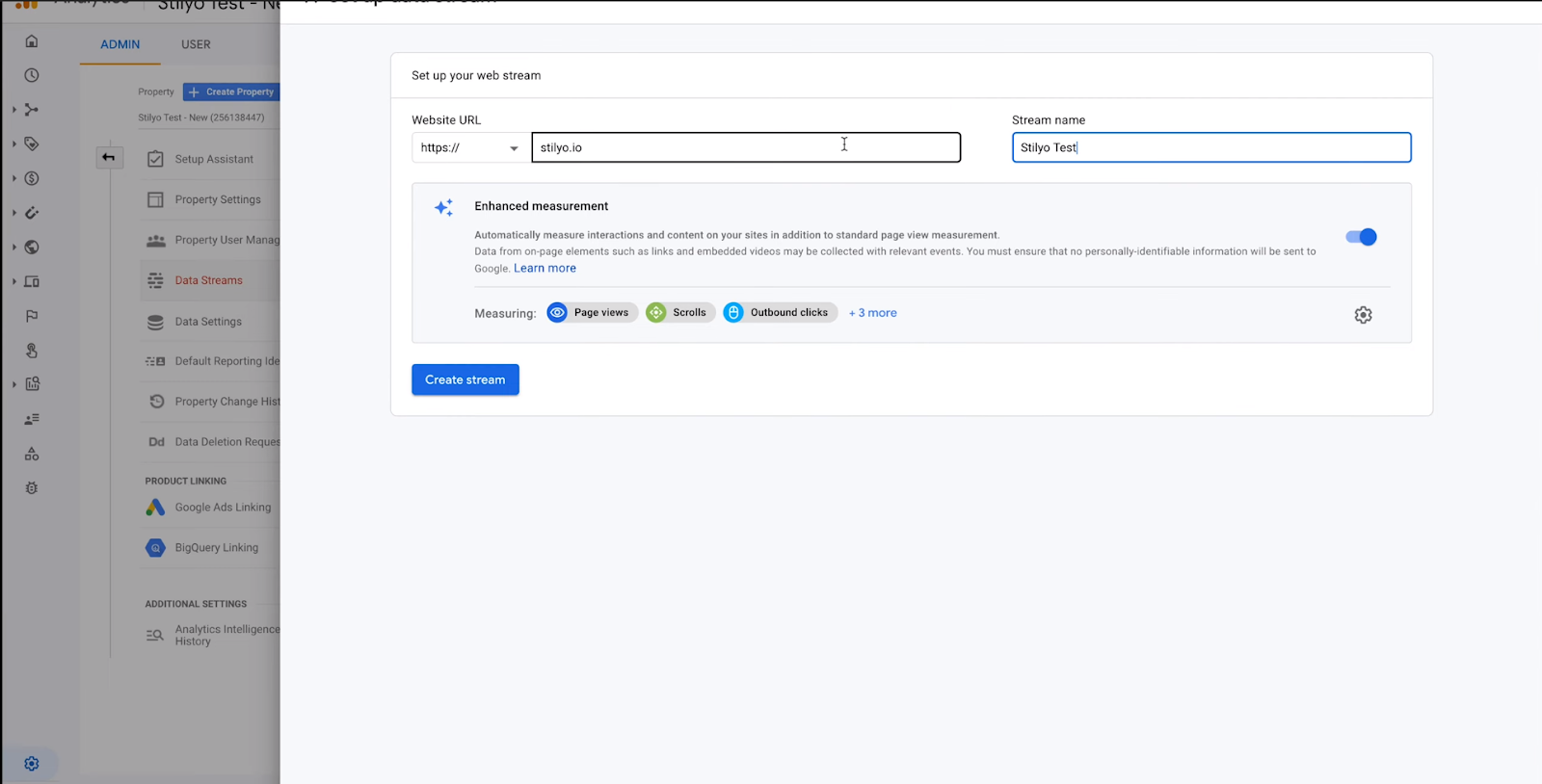Open enhanced measurement settings gear
The height and width of the screenshot is (784, 1542).
point(1363,315)
